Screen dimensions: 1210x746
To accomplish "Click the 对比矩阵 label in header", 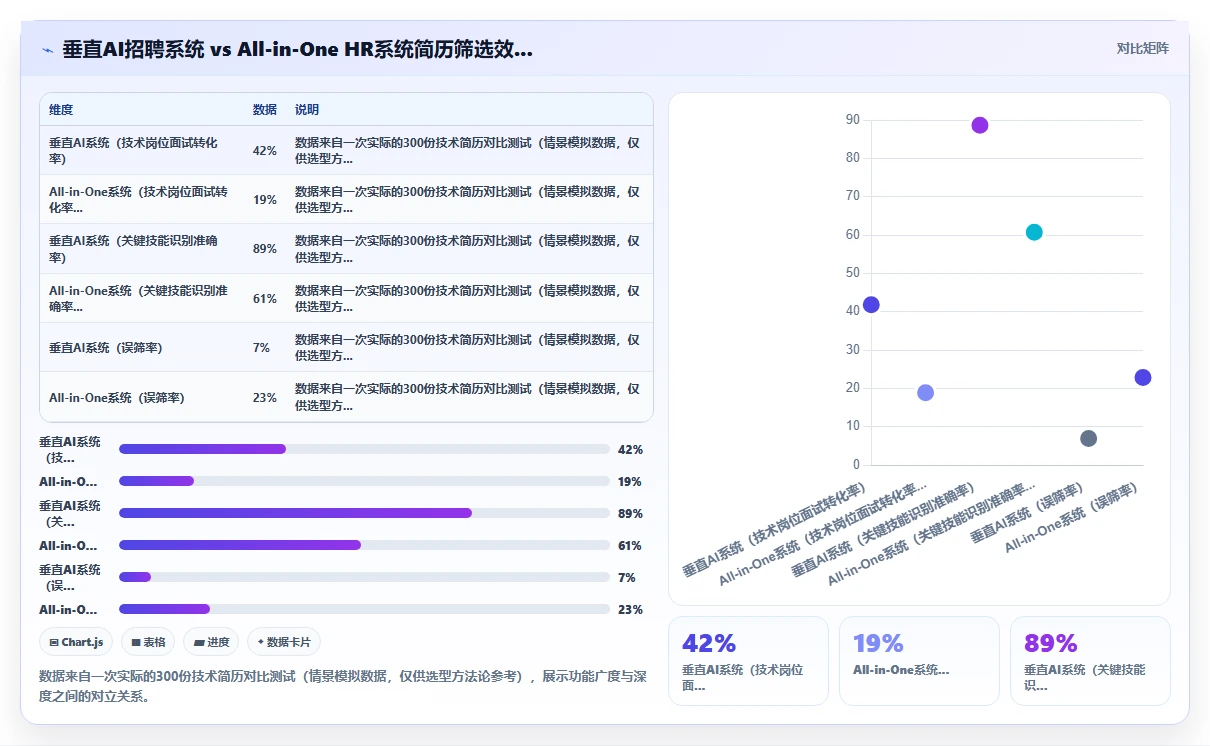I will tap(1142, 48).
